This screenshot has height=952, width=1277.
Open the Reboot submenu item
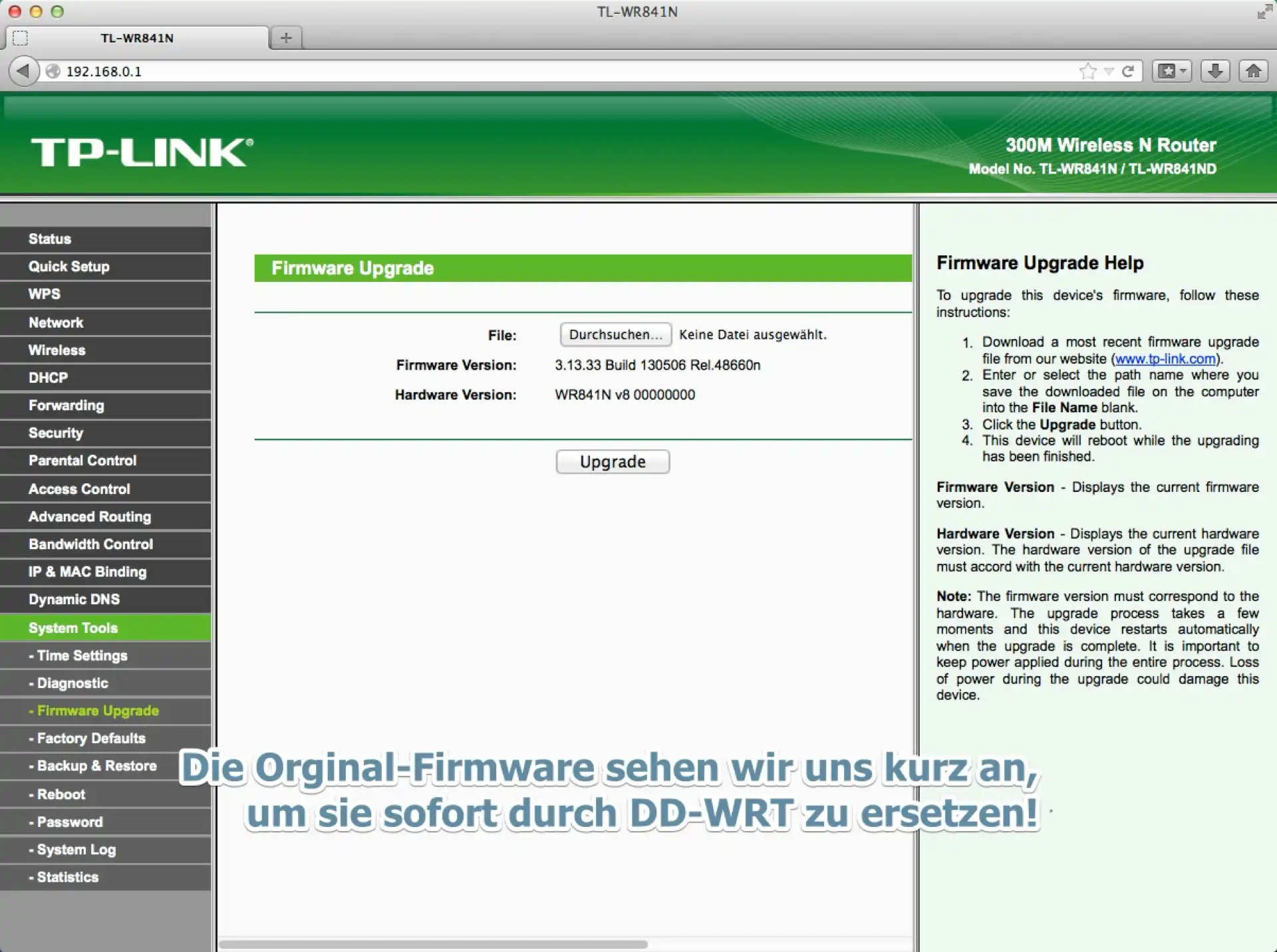click(x=61, y=794)
